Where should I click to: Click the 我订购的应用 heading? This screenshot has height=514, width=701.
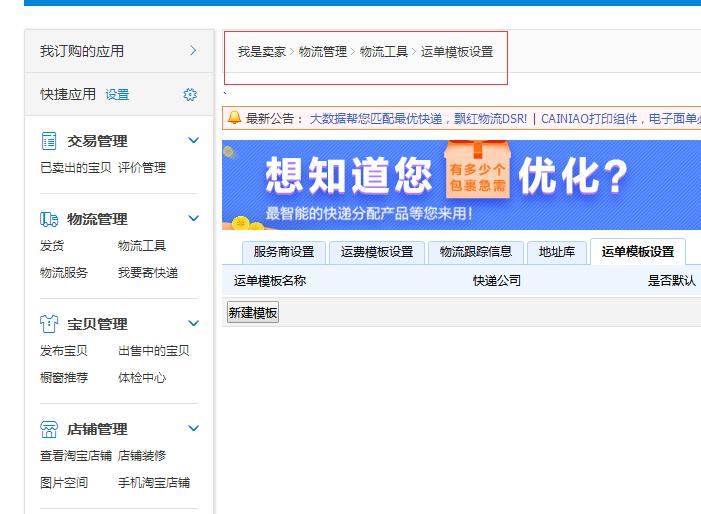tap(82, 51)
